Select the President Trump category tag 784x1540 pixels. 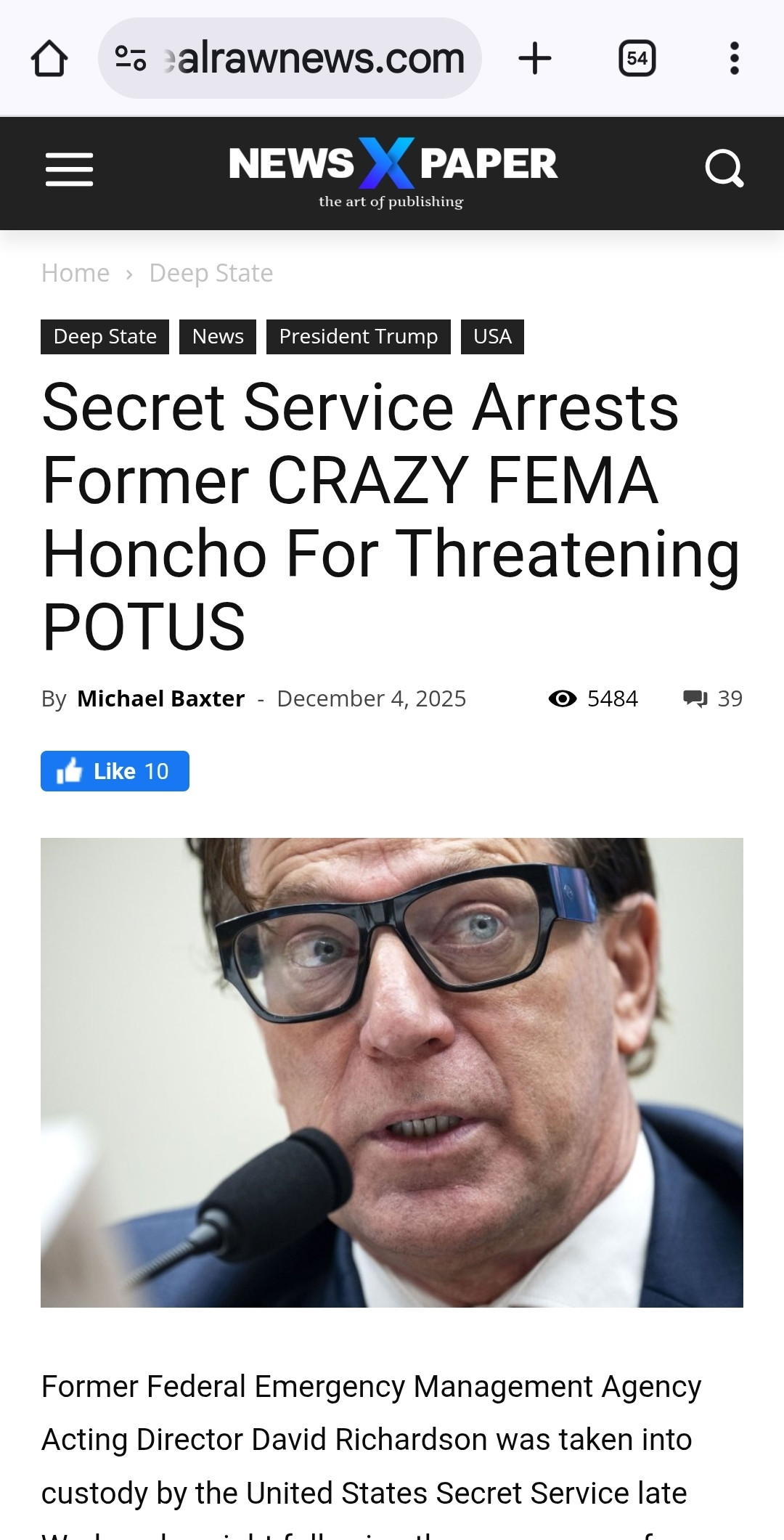click(x=359, y=337)
